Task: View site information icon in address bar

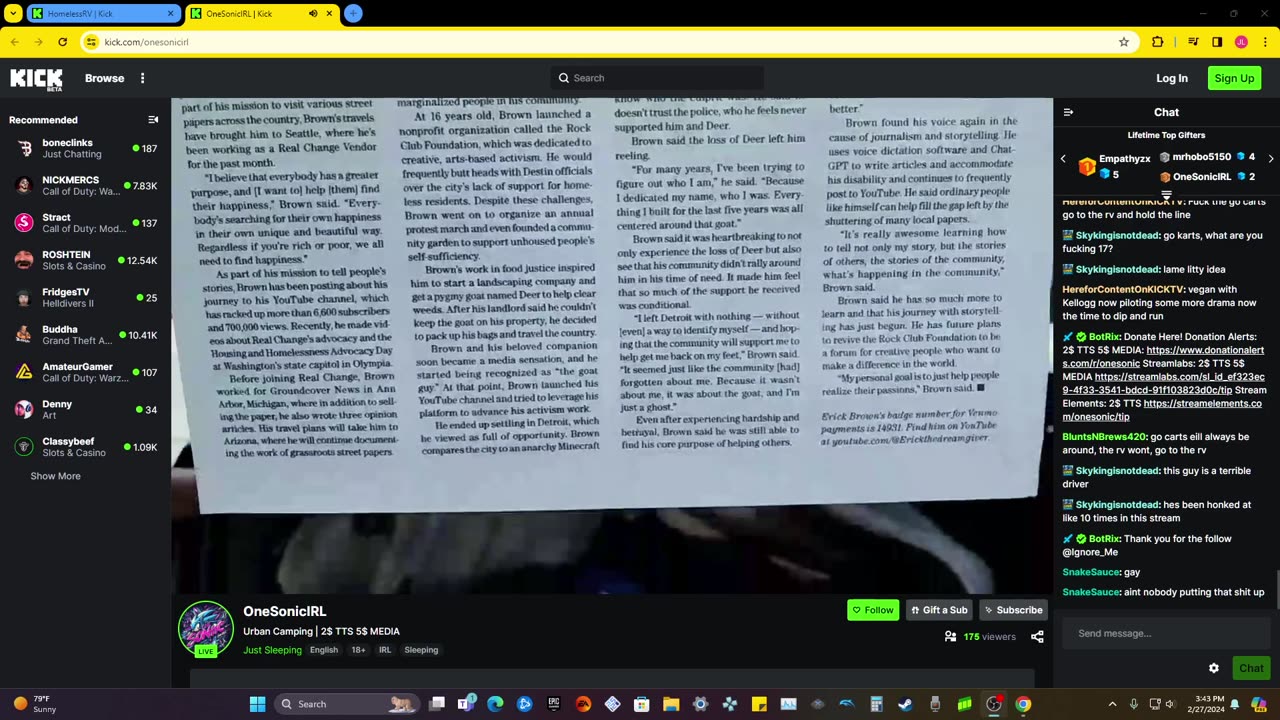Action: click(91, 42)
